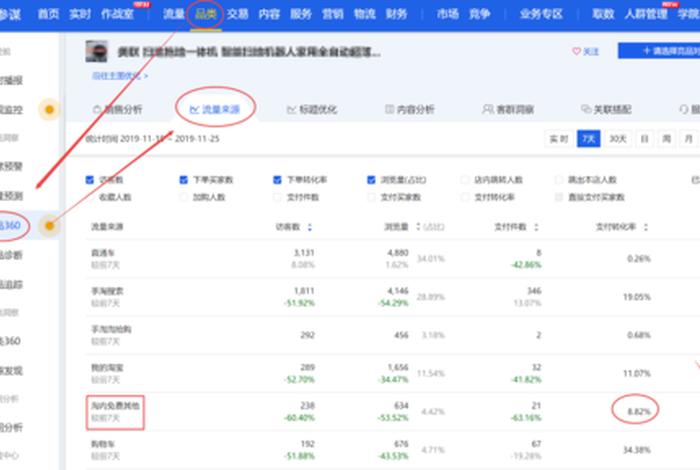Select the 30天 time range button
700x470 pixels.
click(618, 139)
